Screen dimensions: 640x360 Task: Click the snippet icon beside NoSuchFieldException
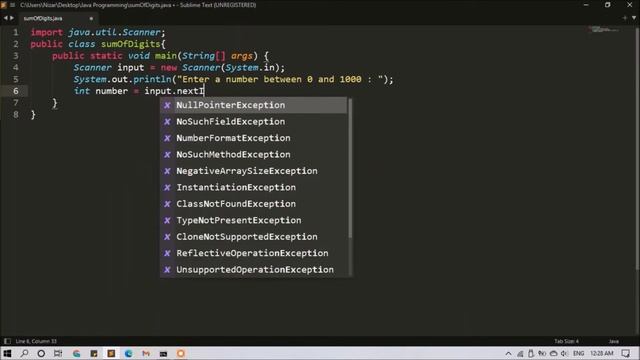pos(167,122)
